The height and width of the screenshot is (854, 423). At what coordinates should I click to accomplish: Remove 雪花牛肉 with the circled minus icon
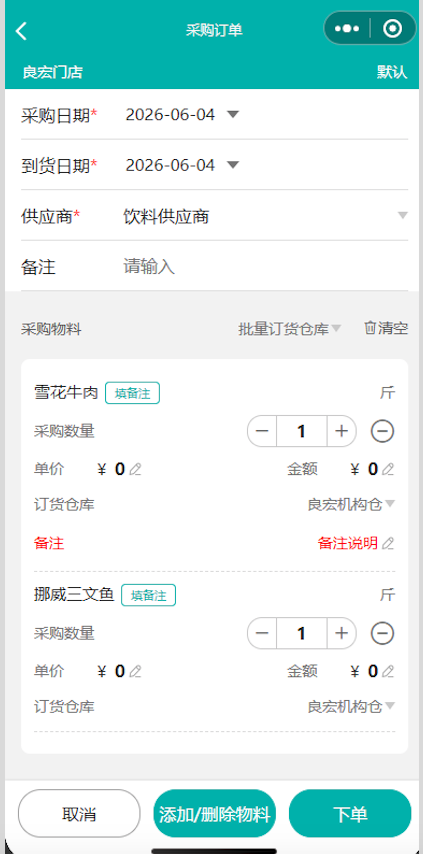click(x=383, y=431)
